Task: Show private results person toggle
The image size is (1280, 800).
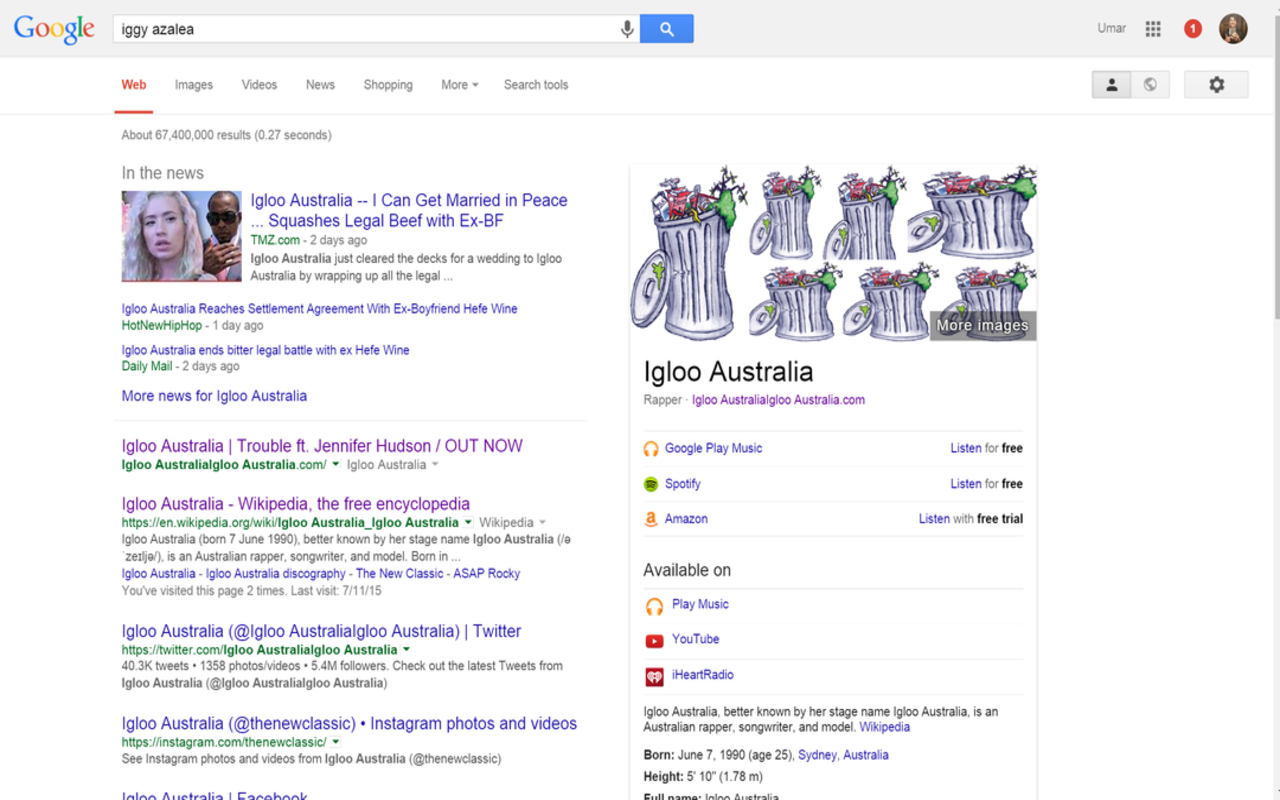Action: pos(1111,85)
